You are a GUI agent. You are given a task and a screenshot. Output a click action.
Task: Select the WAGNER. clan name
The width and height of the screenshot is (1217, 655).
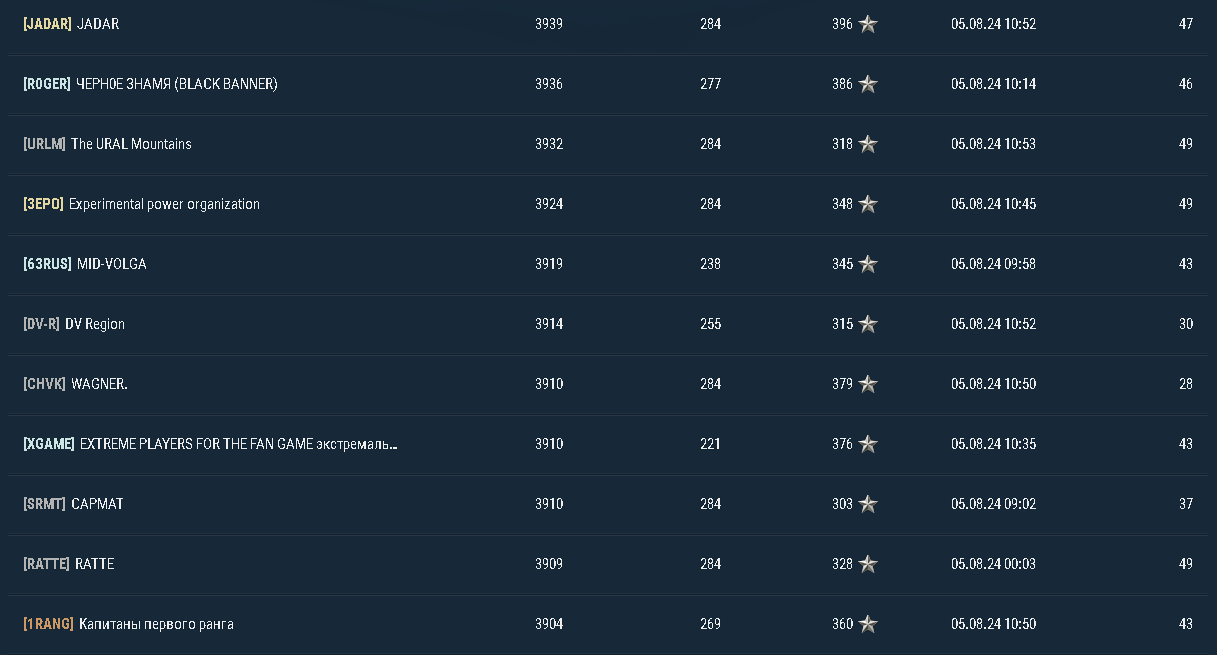[x=99, y=384]
